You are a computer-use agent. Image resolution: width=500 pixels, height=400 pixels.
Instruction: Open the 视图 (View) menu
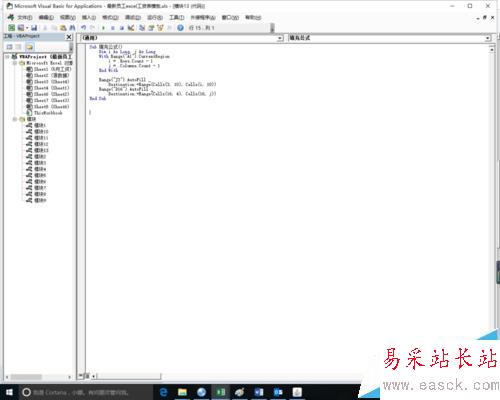[68, 17]
